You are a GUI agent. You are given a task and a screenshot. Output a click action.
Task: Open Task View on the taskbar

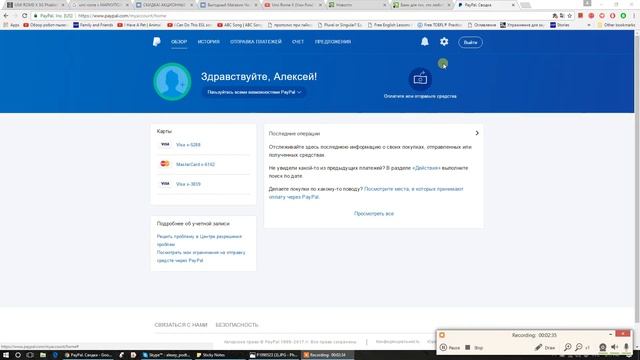30,355
